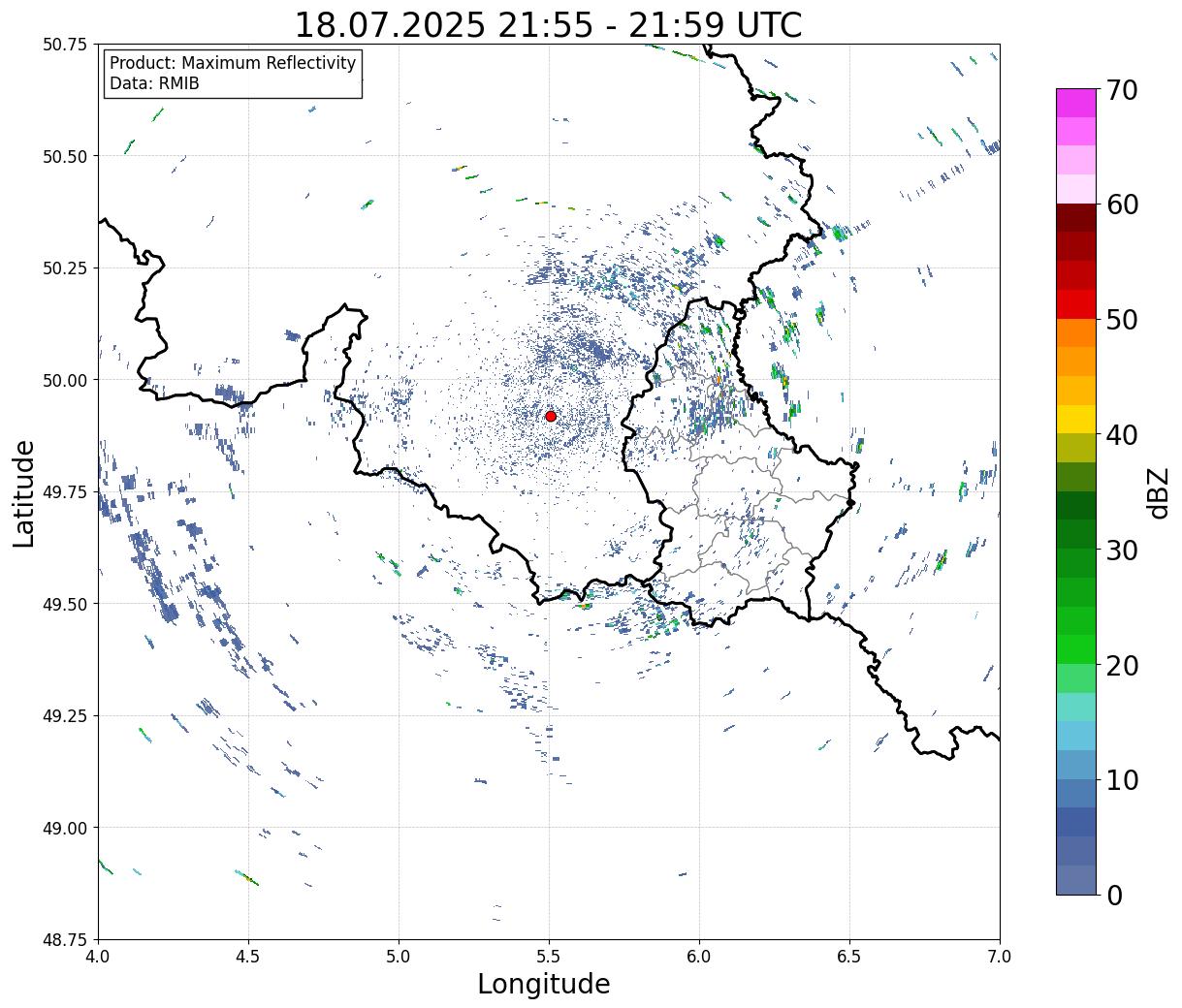The height and width of the screenshot is (1008, 1182).
Task: Click the longitude tick label 4.0
Action: point(98,957)
